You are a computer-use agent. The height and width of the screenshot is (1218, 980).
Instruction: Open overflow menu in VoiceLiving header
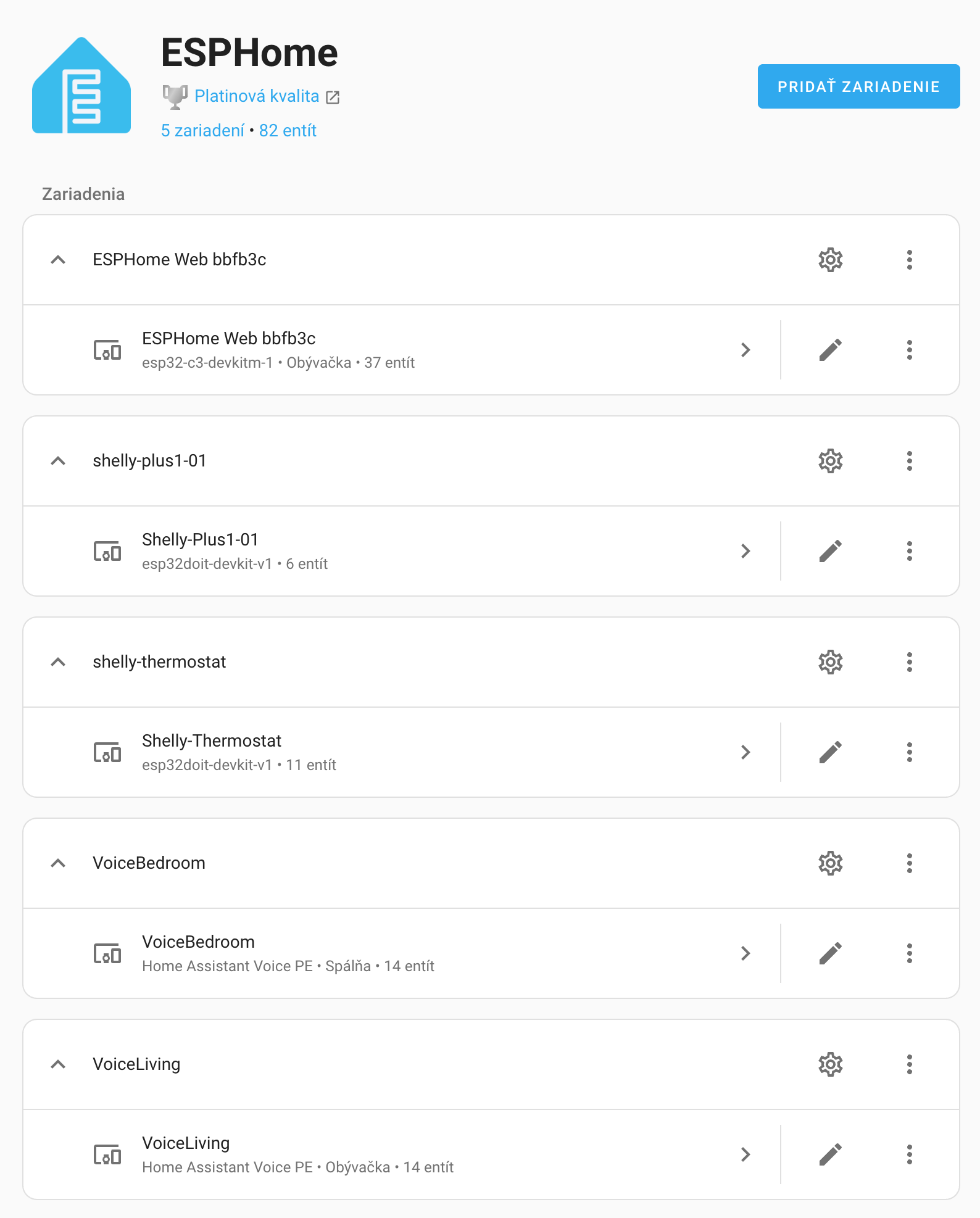coord(910,1064)
